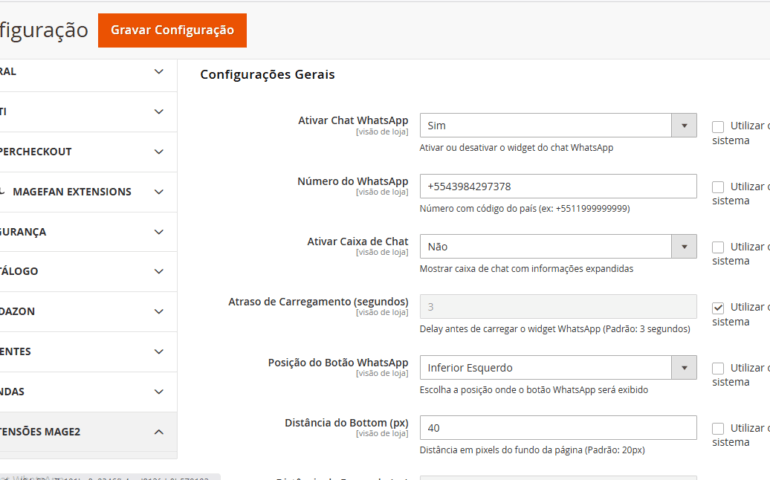Collapse the Extensões Mage2 section chevron
The width and height of the screenshot is (770, 480).
tap(159, 432)
